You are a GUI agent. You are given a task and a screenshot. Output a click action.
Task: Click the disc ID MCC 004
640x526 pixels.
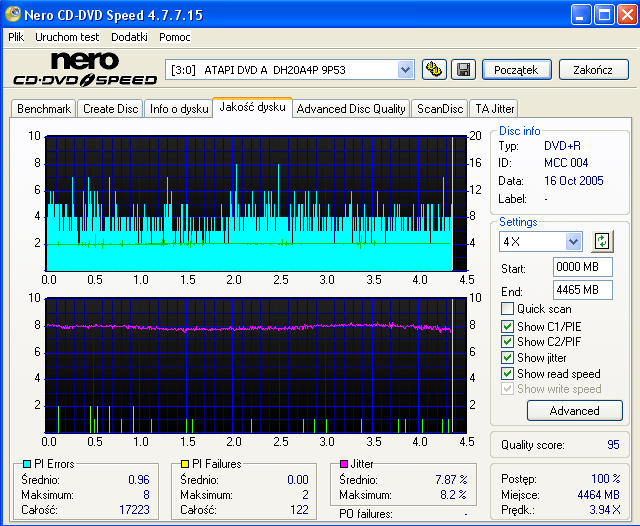pos(566,163)
